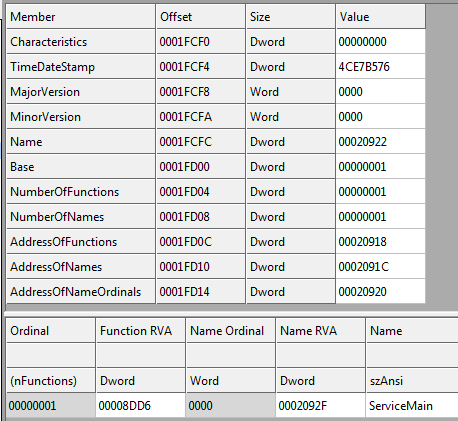This screenshot has height=421, width=458.
Task: Click offset cell 0001FCF4
Action: point(201,67)
